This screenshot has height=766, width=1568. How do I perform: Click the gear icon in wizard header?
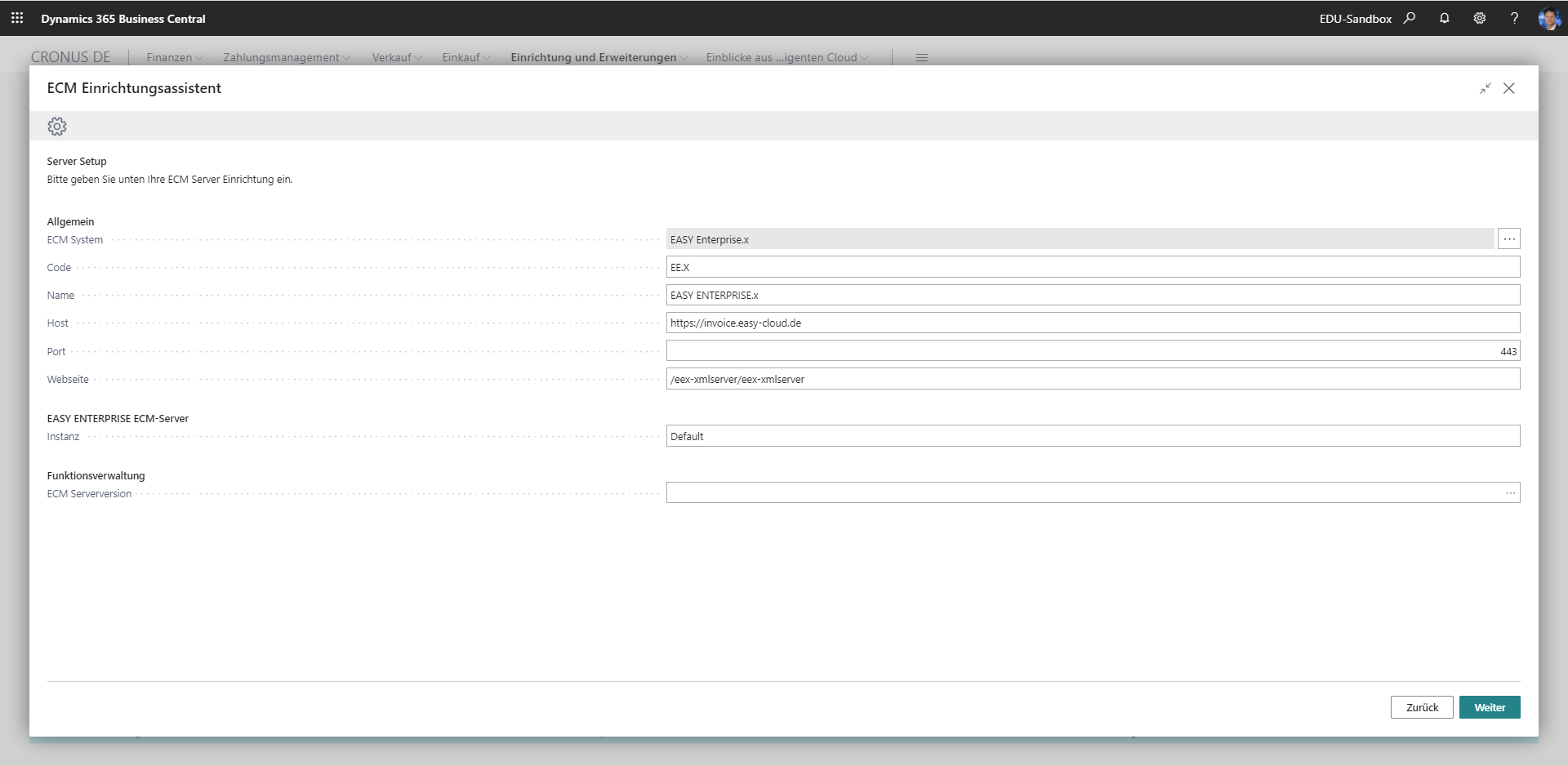coord(57,127)
